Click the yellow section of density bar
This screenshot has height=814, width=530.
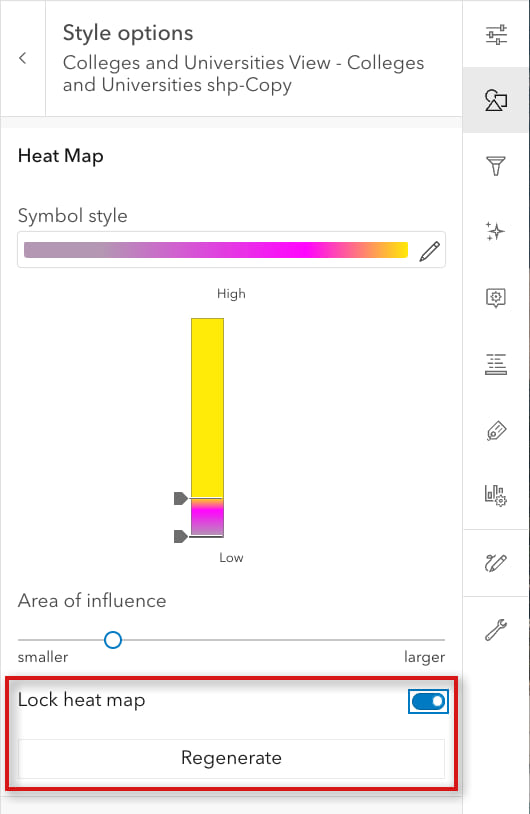208,408
